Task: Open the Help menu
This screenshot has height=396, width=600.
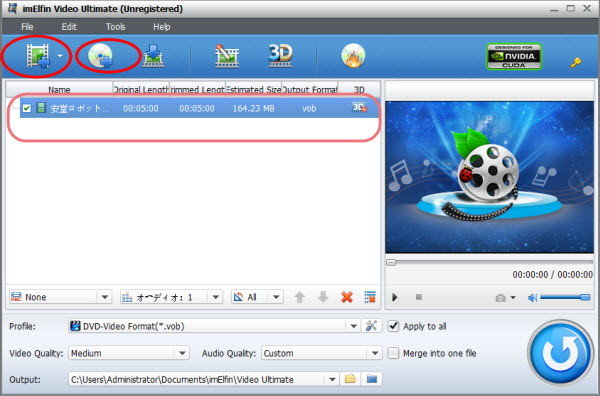Action: (161, 27)
